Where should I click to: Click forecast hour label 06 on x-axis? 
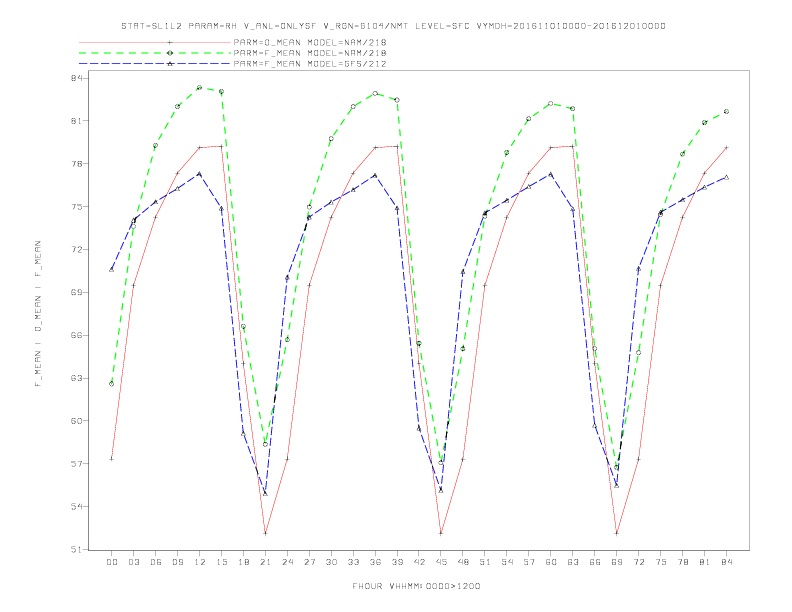click(156, 562)
